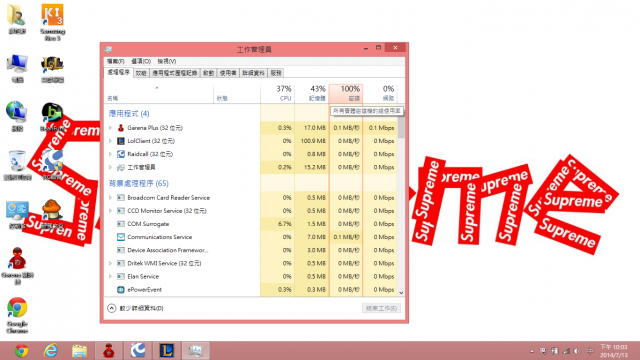The image size is (640, 360).
Task: Select the 工作管理員 row icon under 應用程式
Action: click(121, 167)
